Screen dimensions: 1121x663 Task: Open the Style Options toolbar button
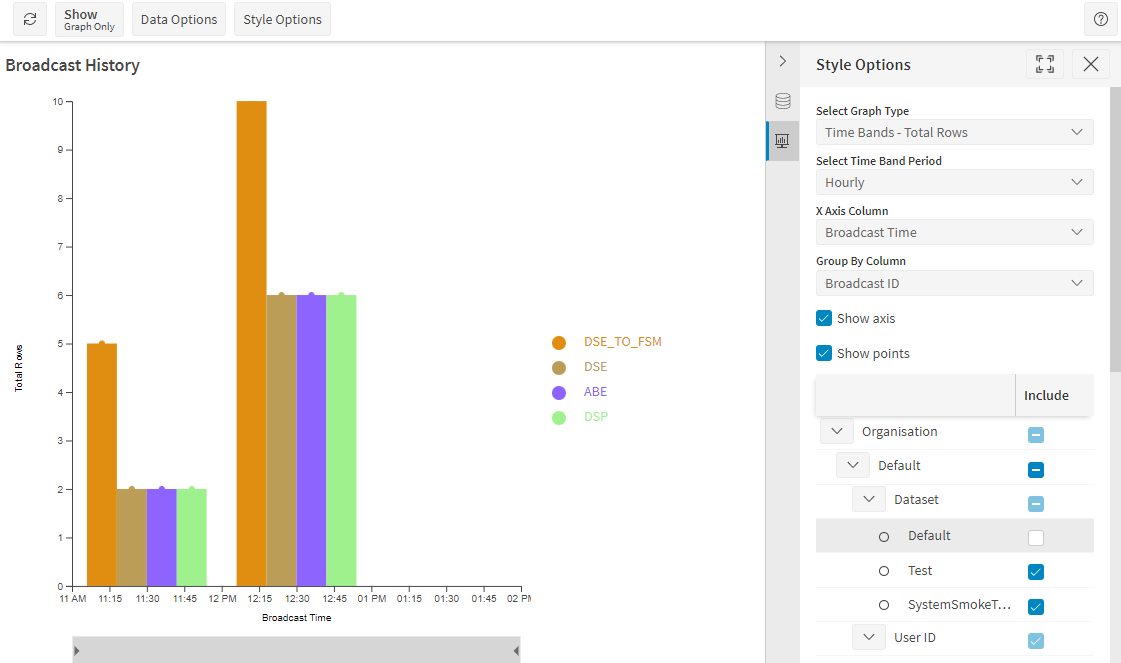point(282,19)
